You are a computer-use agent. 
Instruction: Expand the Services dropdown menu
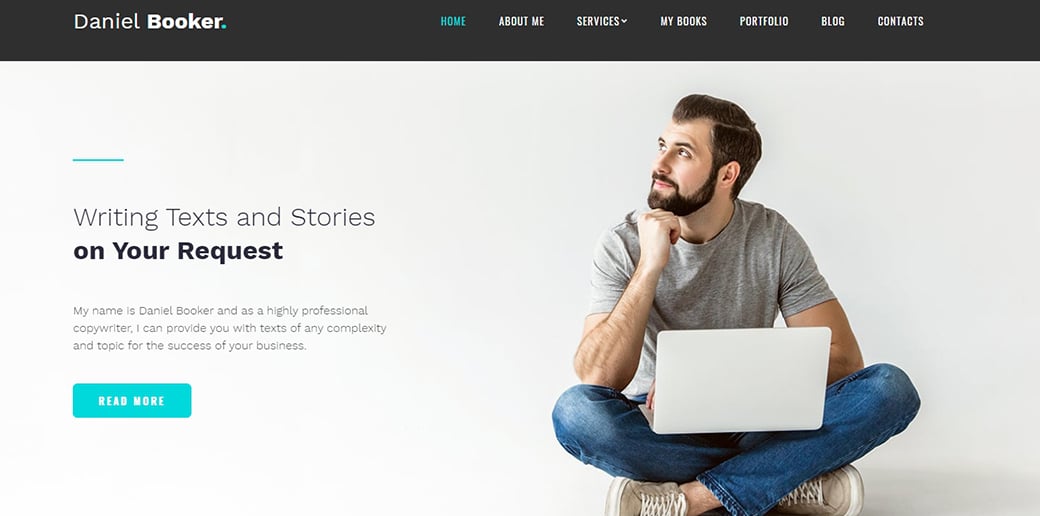[x=602, y=21]
